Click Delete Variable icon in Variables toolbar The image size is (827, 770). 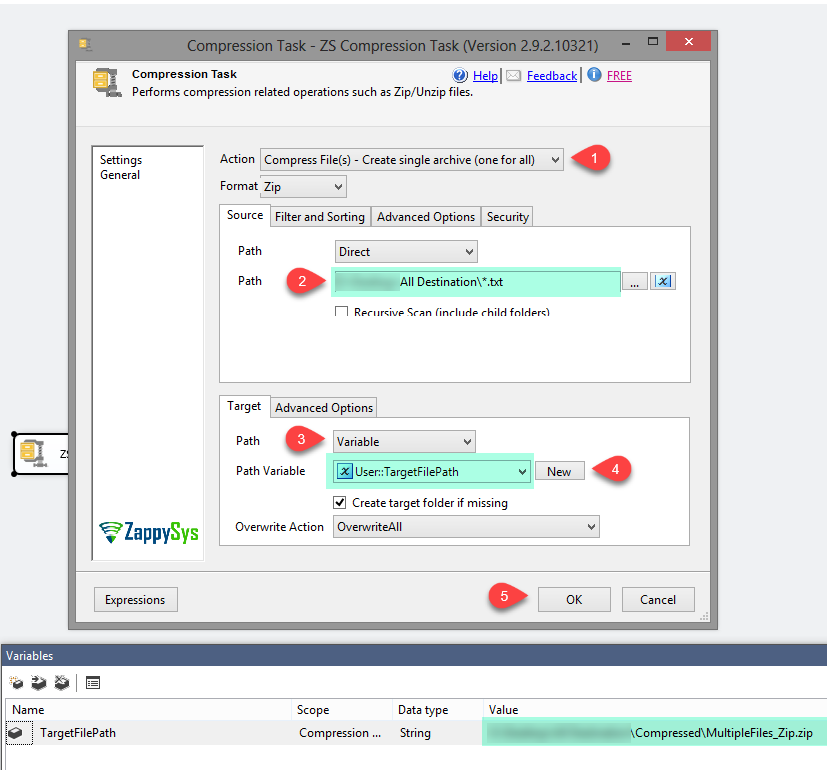click(62, 683)
